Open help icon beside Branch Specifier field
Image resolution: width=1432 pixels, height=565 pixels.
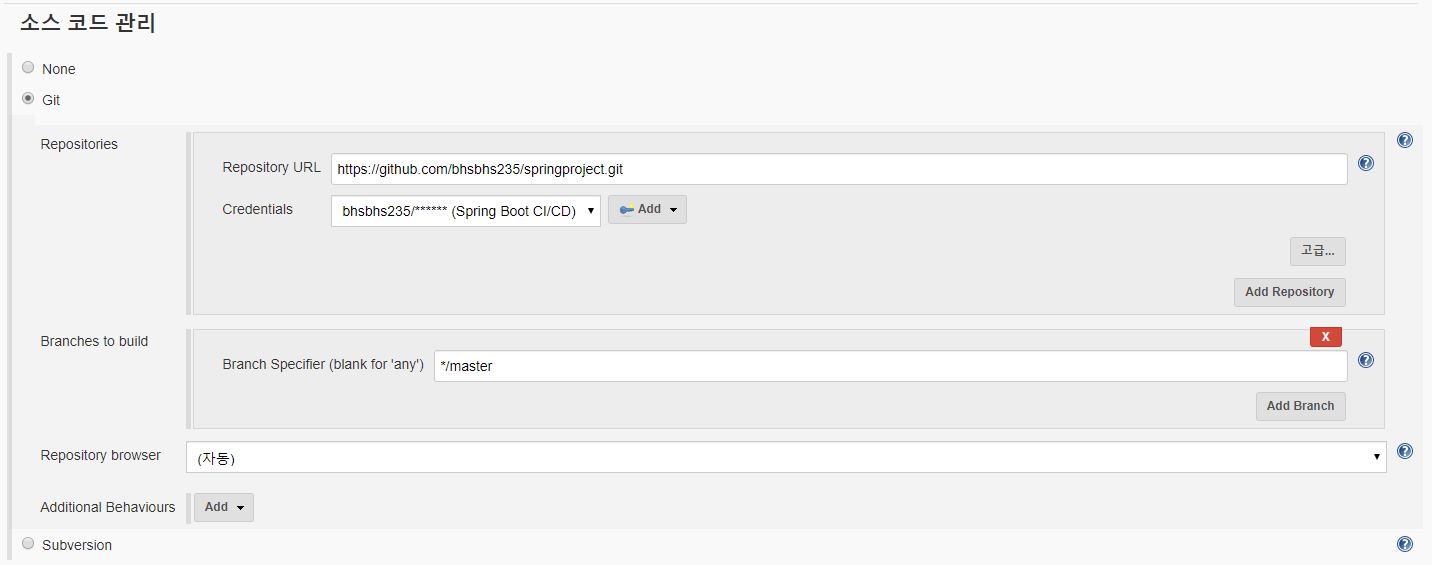[1365, 360]
